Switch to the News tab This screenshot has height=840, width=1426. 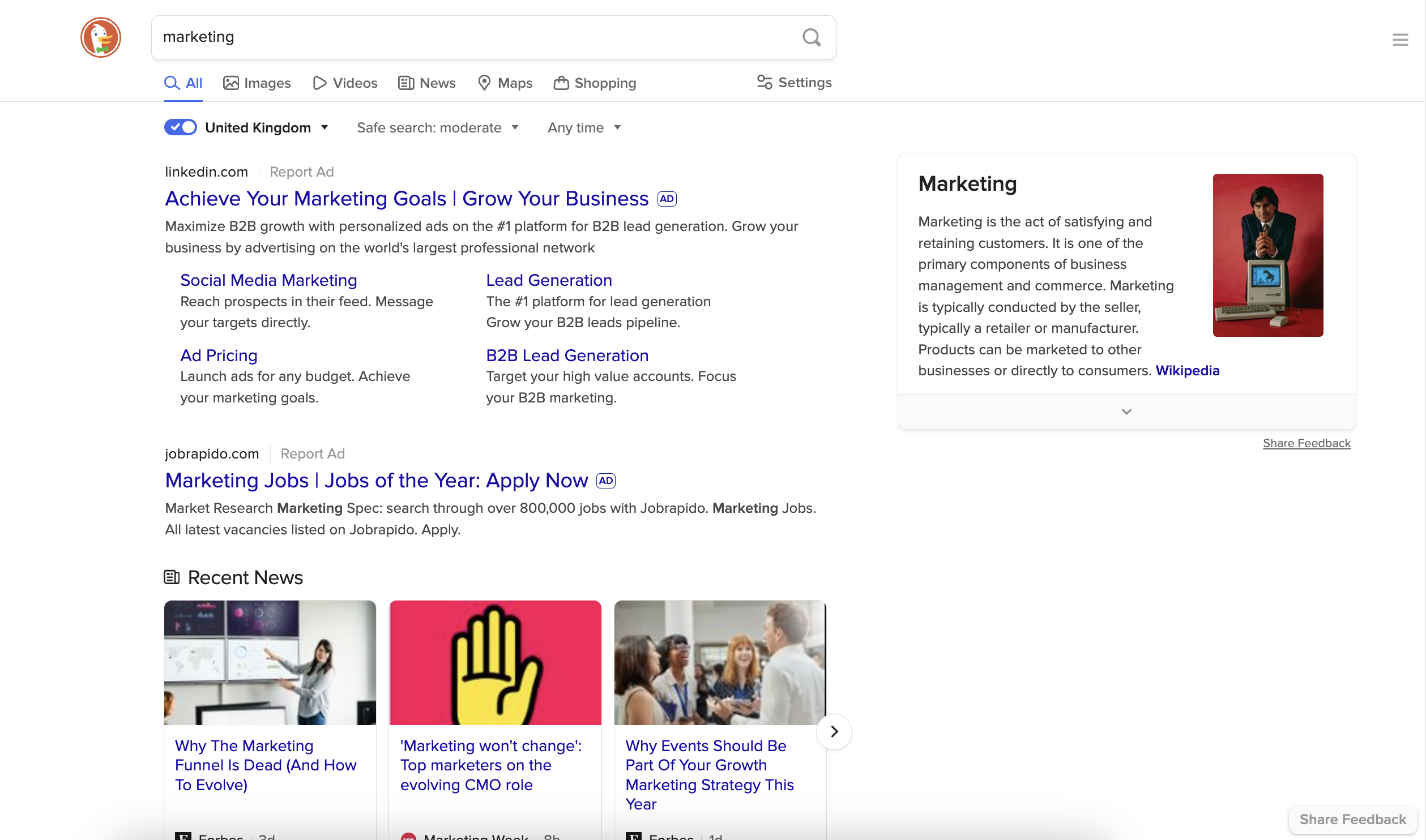(426, 83)
